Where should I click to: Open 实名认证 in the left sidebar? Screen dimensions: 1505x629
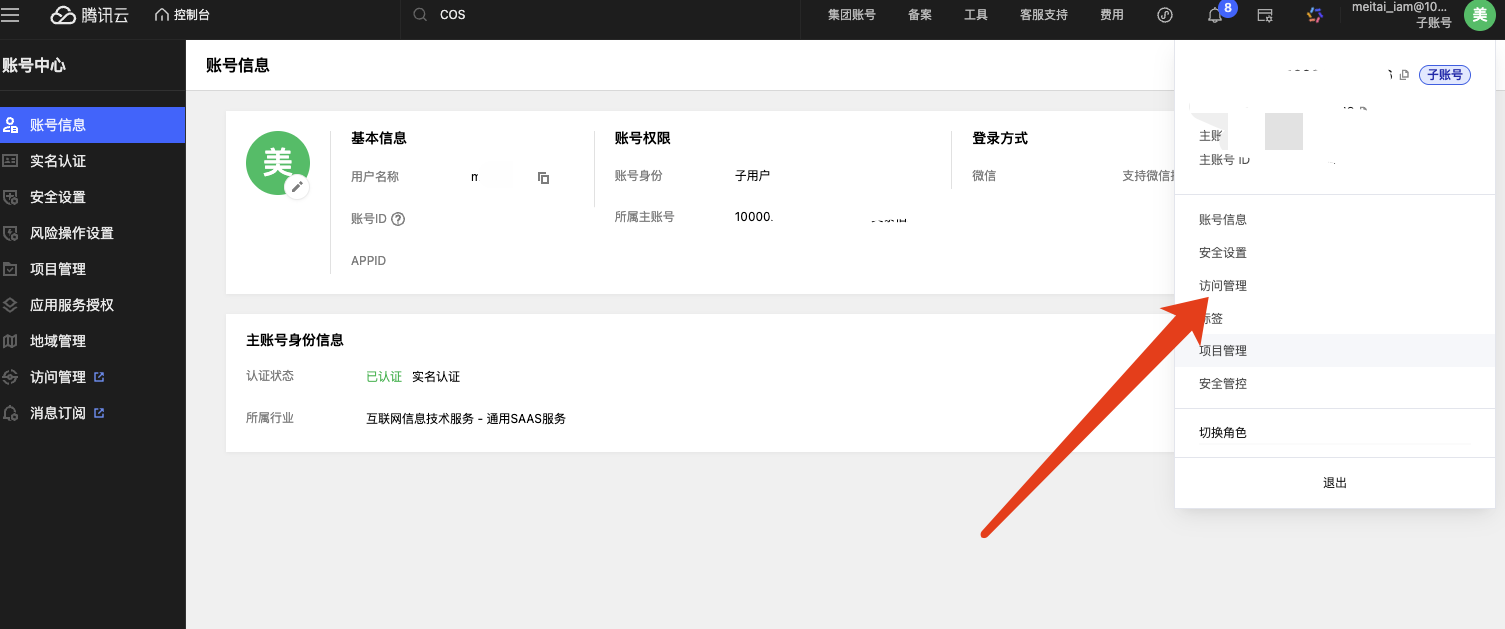click(x=58, y=161)
